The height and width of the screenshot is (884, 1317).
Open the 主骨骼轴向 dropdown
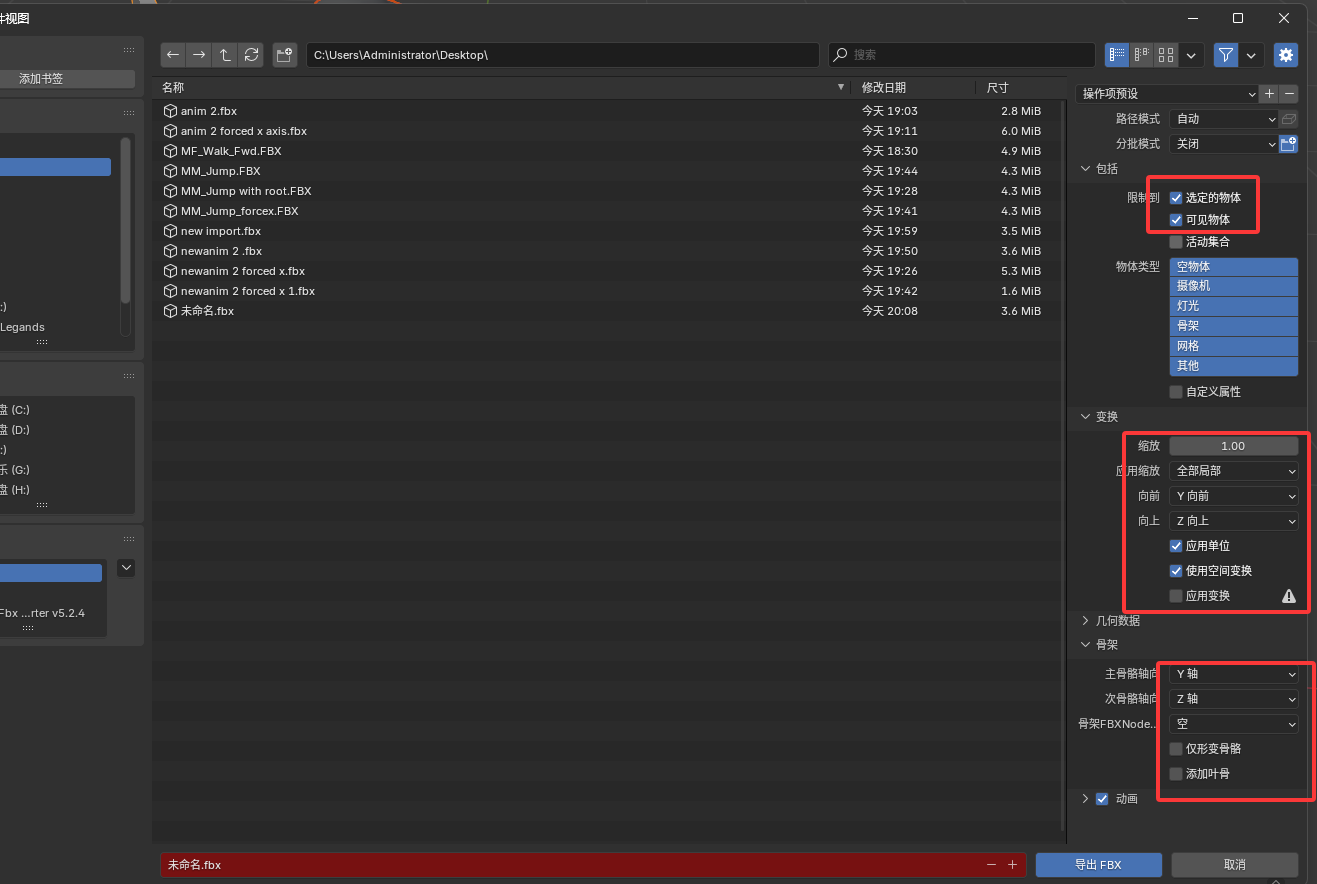[x=1234, y=674]
